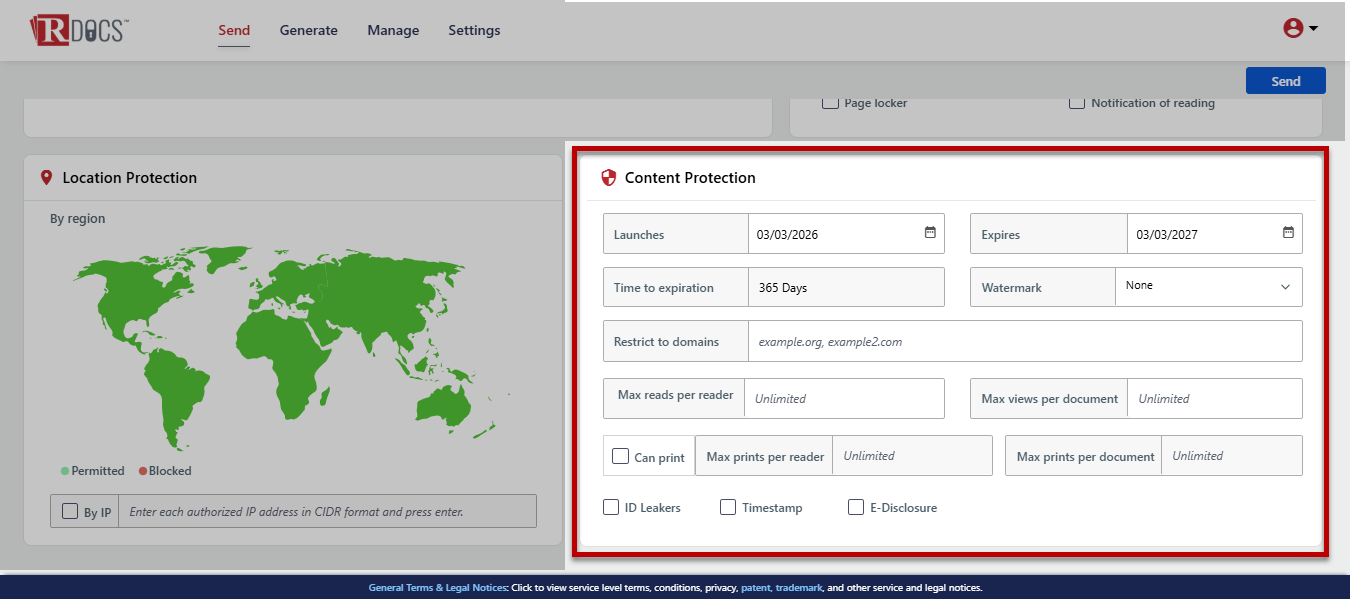Check the E-Disclosure option

pos(856,507)
